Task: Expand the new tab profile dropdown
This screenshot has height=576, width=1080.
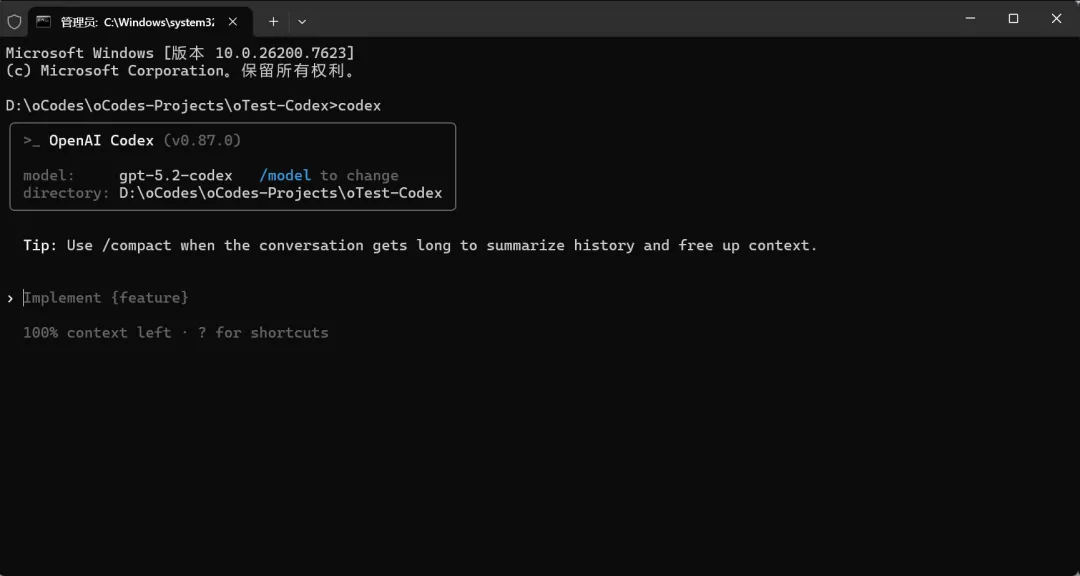Action: click(302, 21)
